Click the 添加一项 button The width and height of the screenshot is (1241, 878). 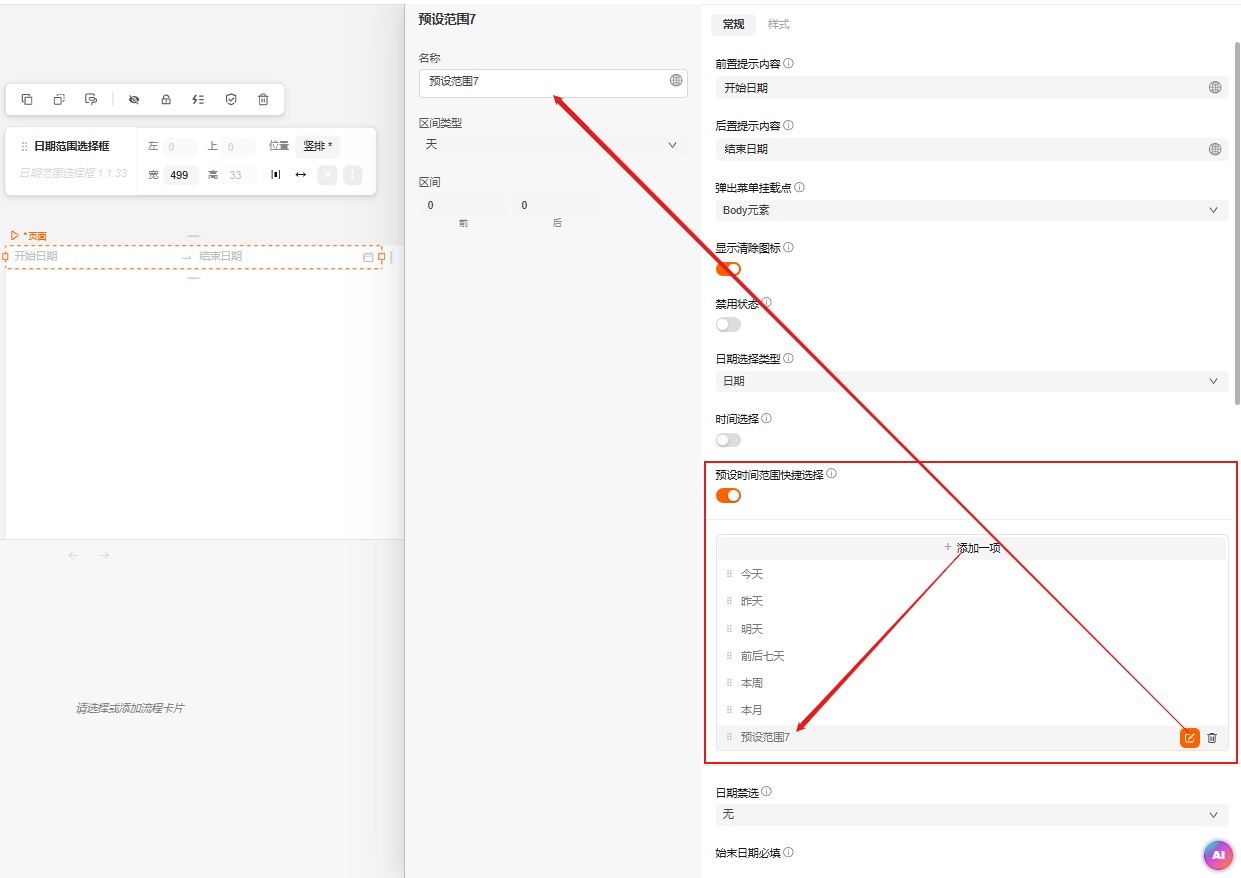971,548
